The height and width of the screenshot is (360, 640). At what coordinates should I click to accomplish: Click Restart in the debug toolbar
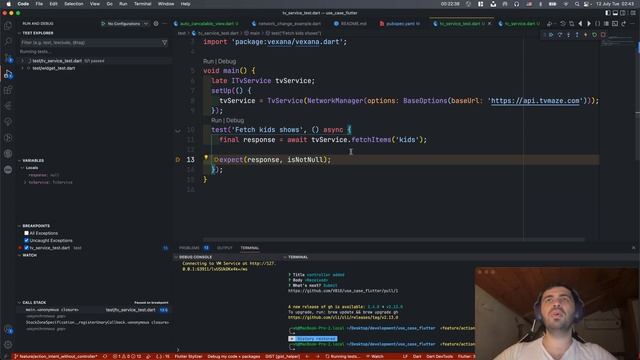tap(594, 35)
